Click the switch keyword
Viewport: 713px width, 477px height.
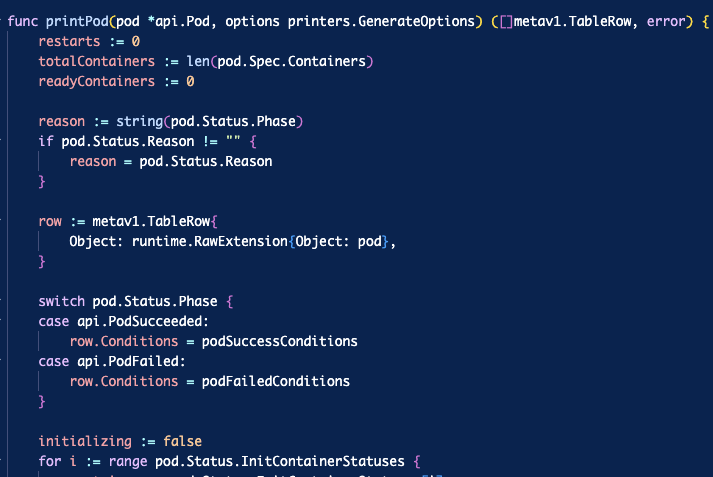pyautogui.click(x=62, y=301)
